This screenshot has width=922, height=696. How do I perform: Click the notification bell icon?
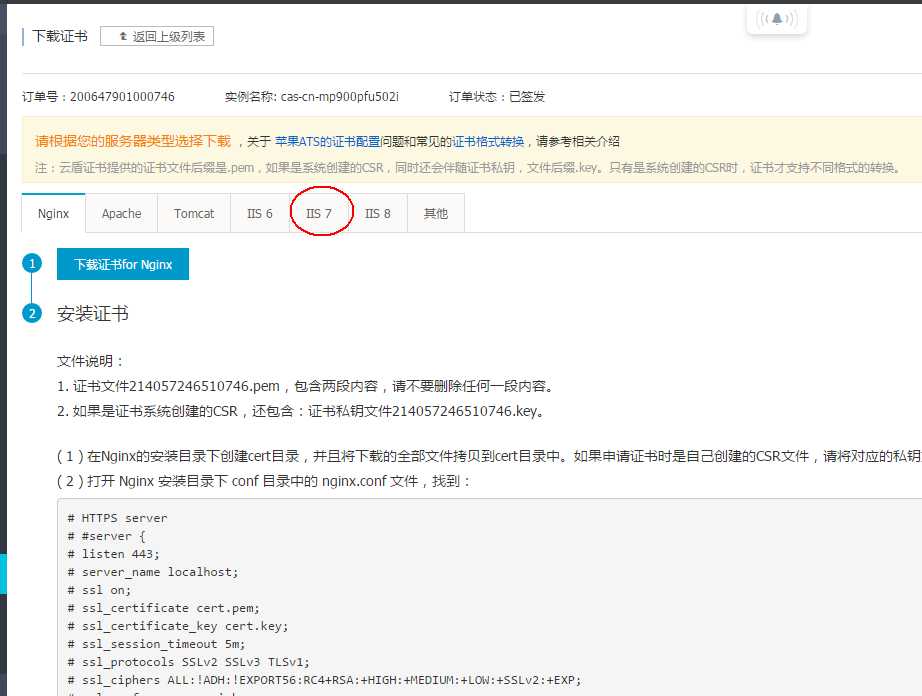777,19
